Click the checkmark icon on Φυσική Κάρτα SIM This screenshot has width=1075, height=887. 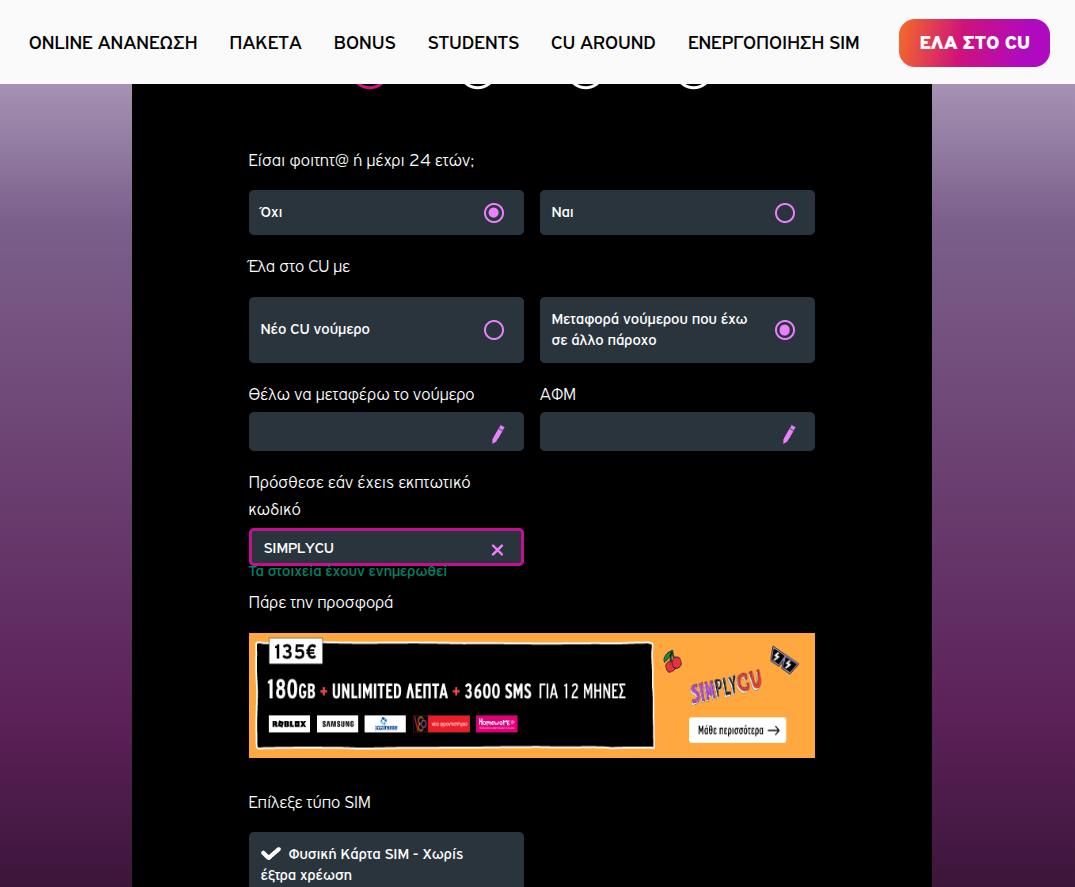click(x=270, y=854)
